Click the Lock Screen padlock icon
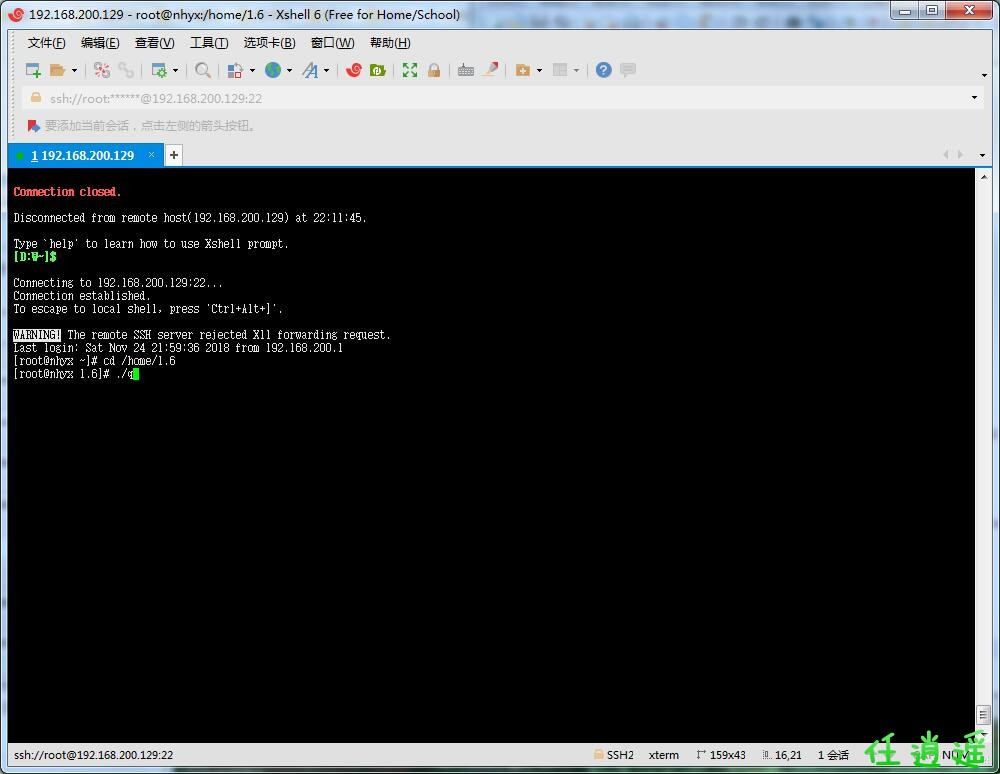 pyautogui.click(x=434, y=70)
